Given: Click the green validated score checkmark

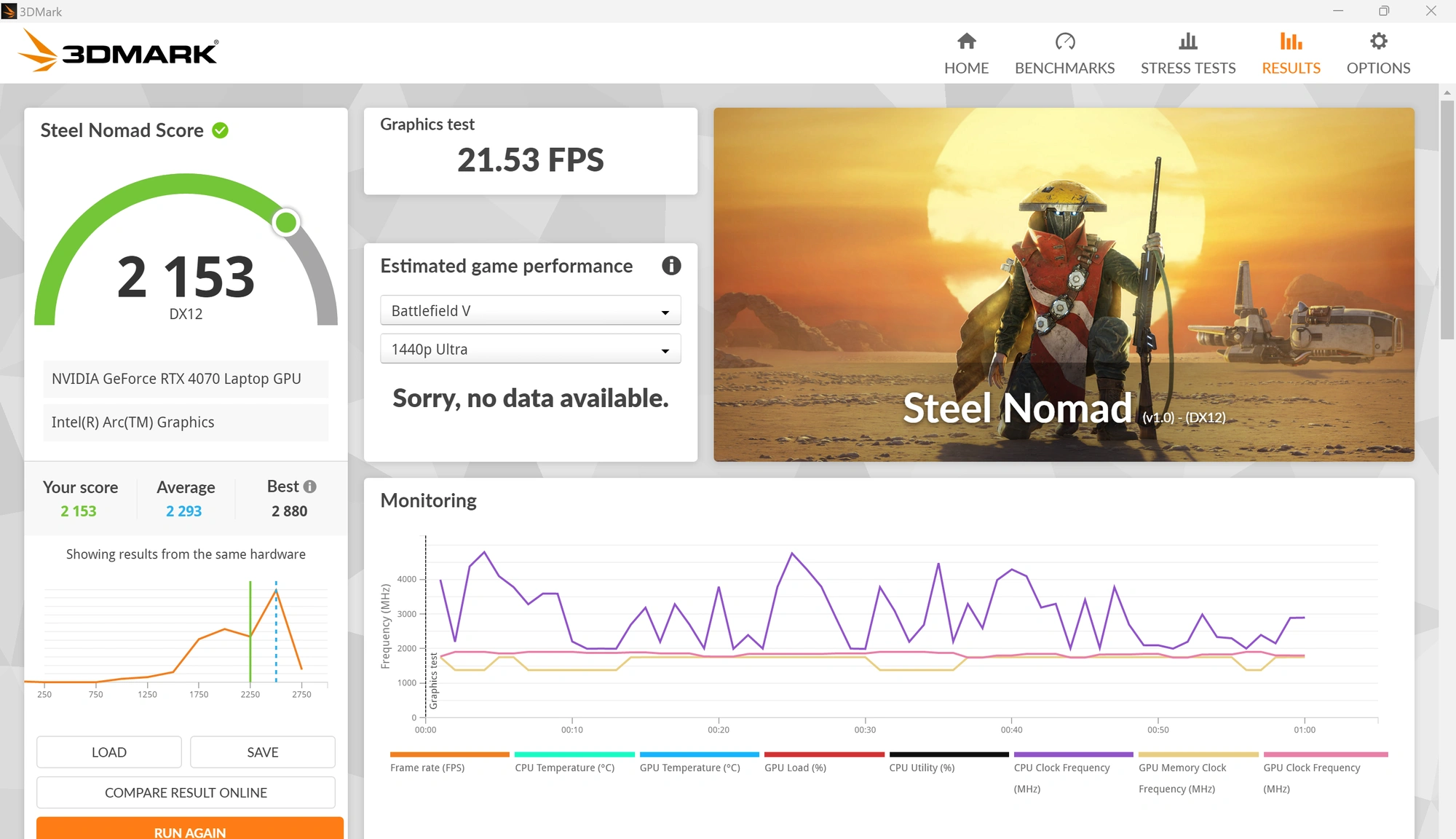Looking at the screenshot, I should click(x=220, y=130).
